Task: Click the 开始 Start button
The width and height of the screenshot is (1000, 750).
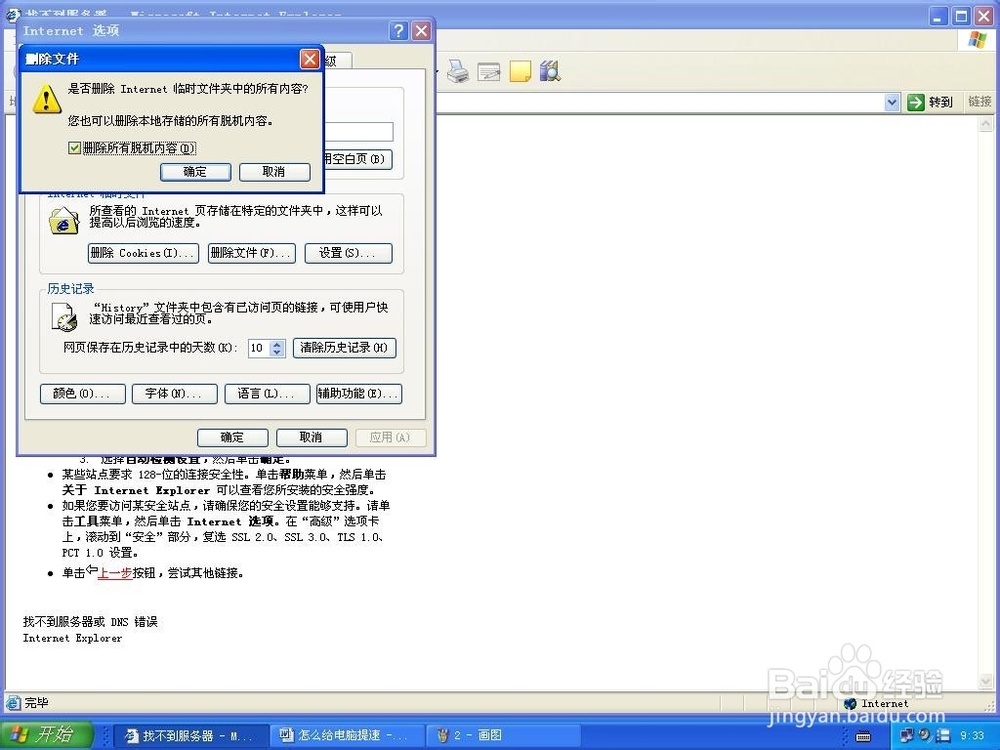Action: click(x=46, y=735)
